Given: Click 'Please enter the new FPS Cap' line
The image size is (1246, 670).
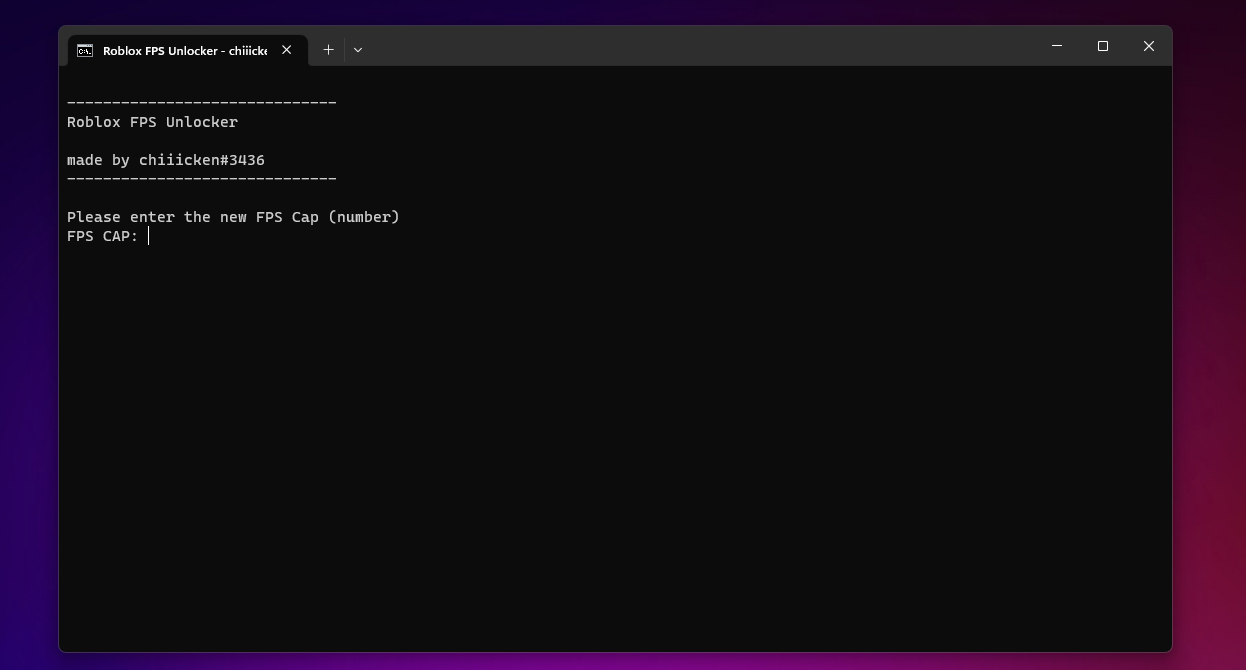Looking at the screenshot, I should 233,217.
